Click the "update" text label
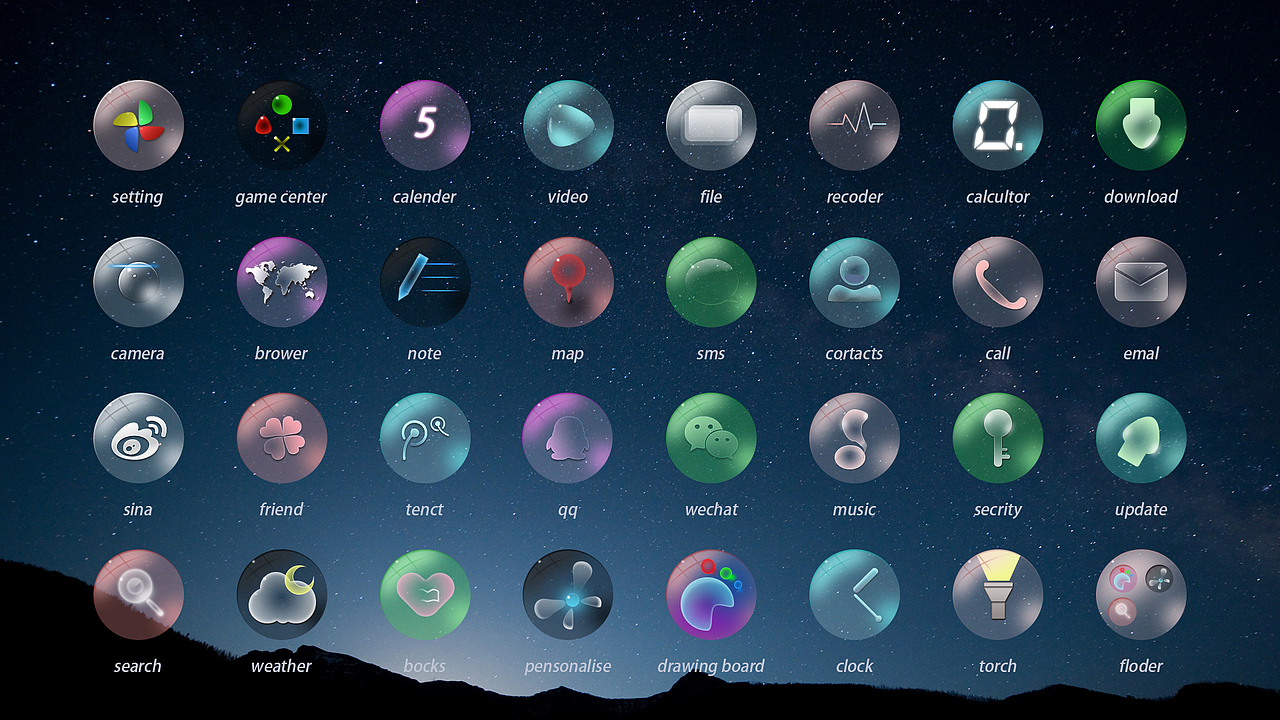The image size is (1280, 720). [x=1141, y=511]
